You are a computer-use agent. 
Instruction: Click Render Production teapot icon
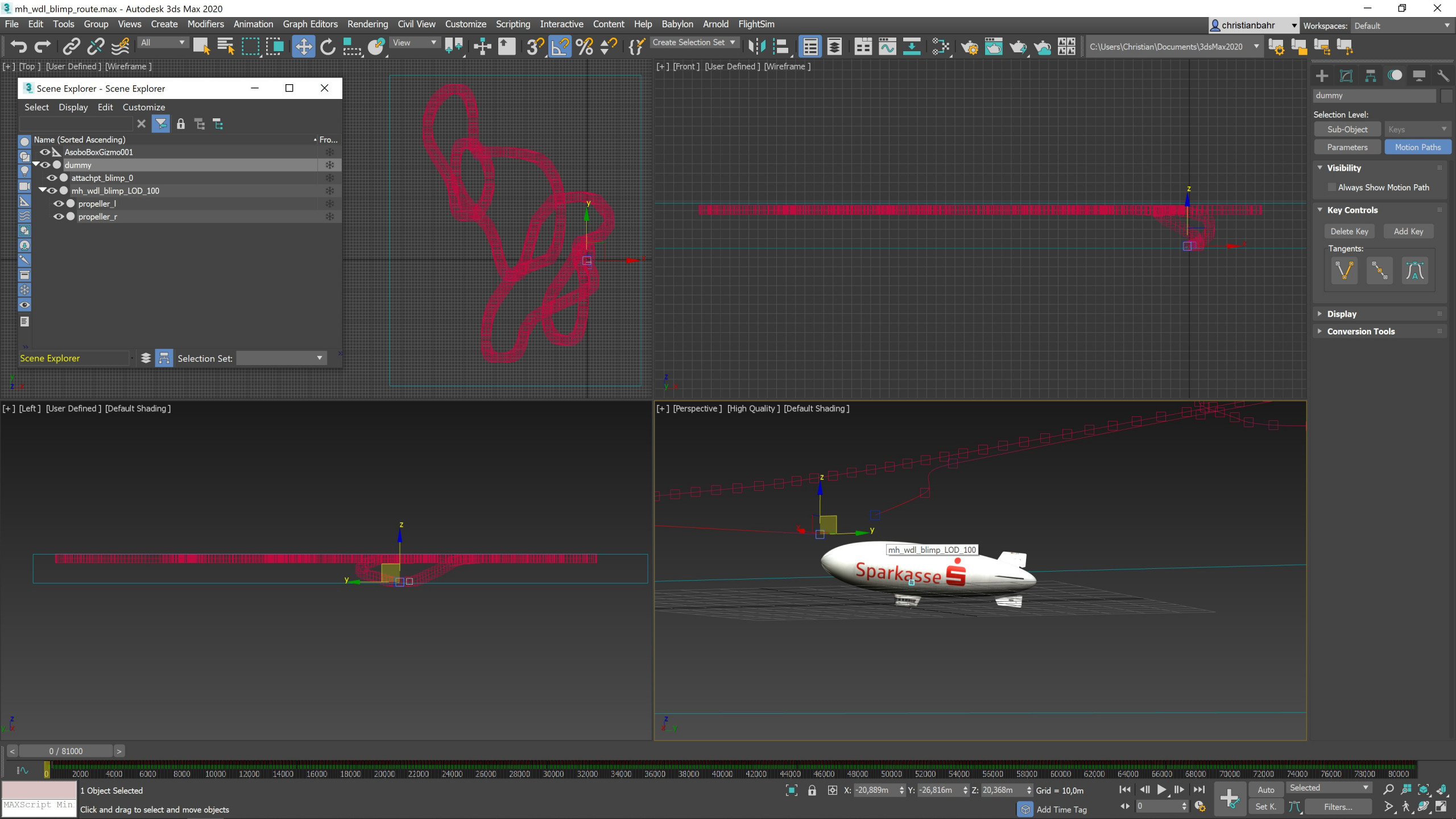click(x=1018, y=46)
